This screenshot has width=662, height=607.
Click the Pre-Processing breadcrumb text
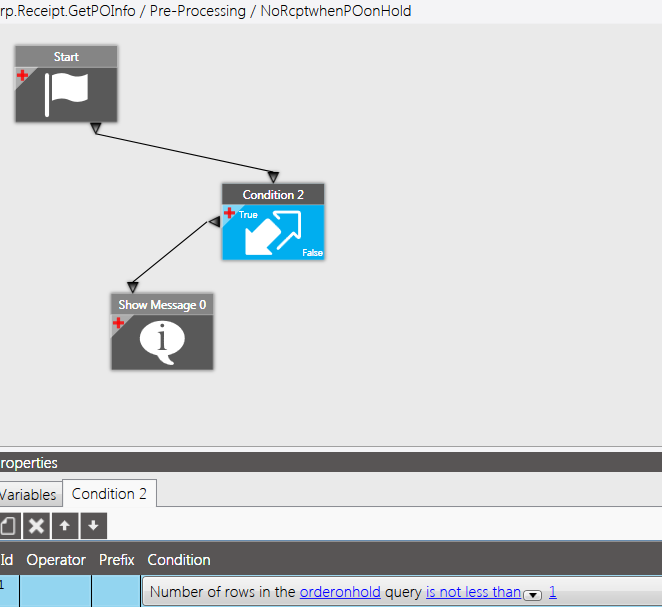198,11
